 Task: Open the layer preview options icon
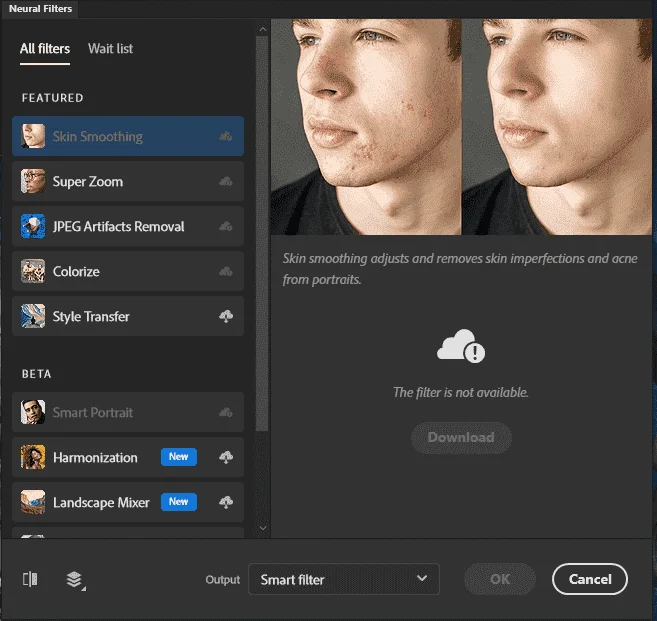75,580
